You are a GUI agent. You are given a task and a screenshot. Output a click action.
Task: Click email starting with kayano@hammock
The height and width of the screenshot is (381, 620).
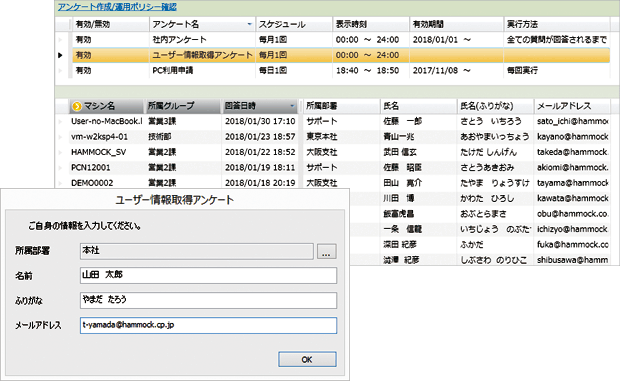coord(573,137)
